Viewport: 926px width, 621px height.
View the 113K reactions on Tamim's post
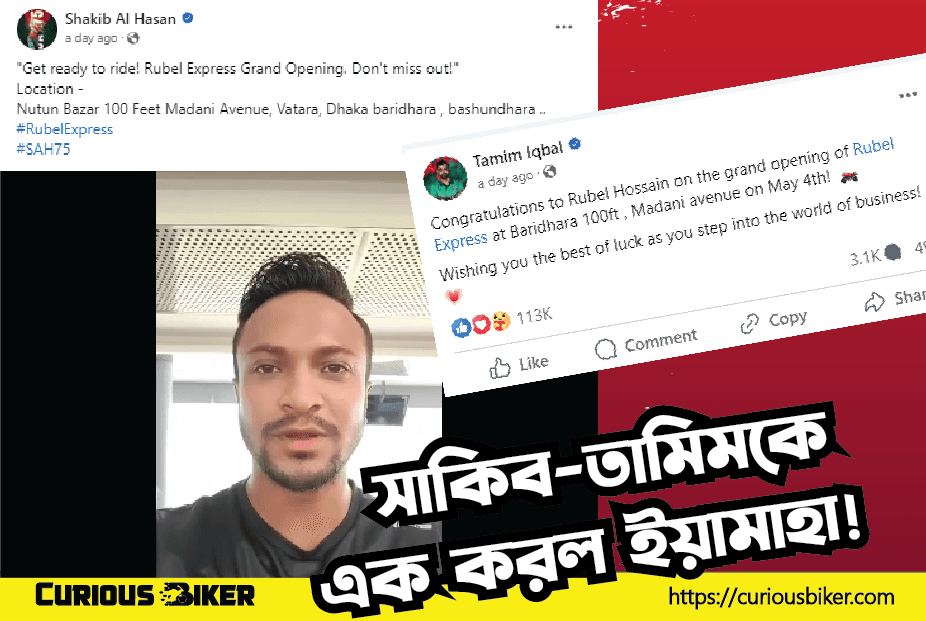501,321
